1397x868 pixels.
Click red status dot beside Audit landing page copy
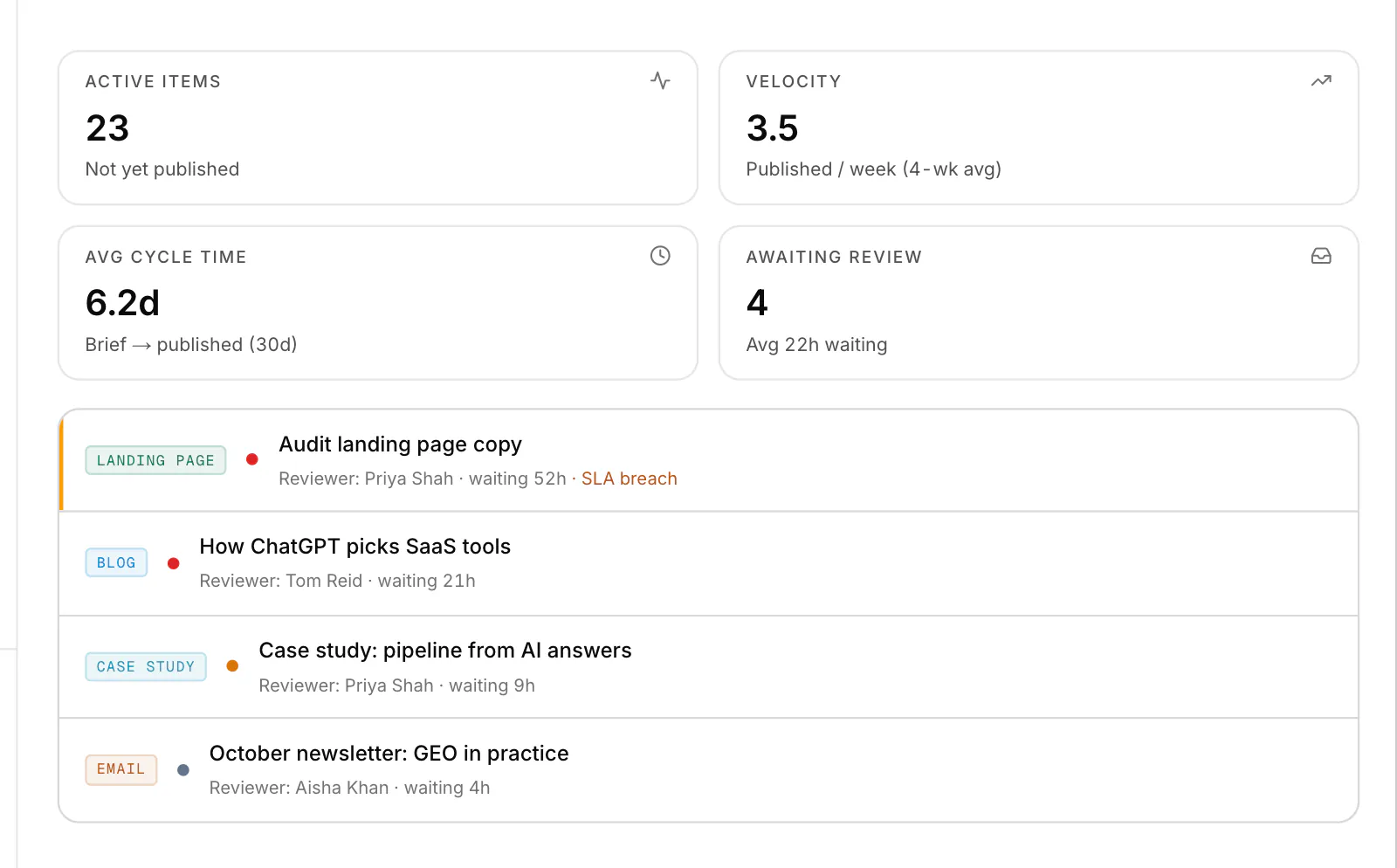pos(252,459)
